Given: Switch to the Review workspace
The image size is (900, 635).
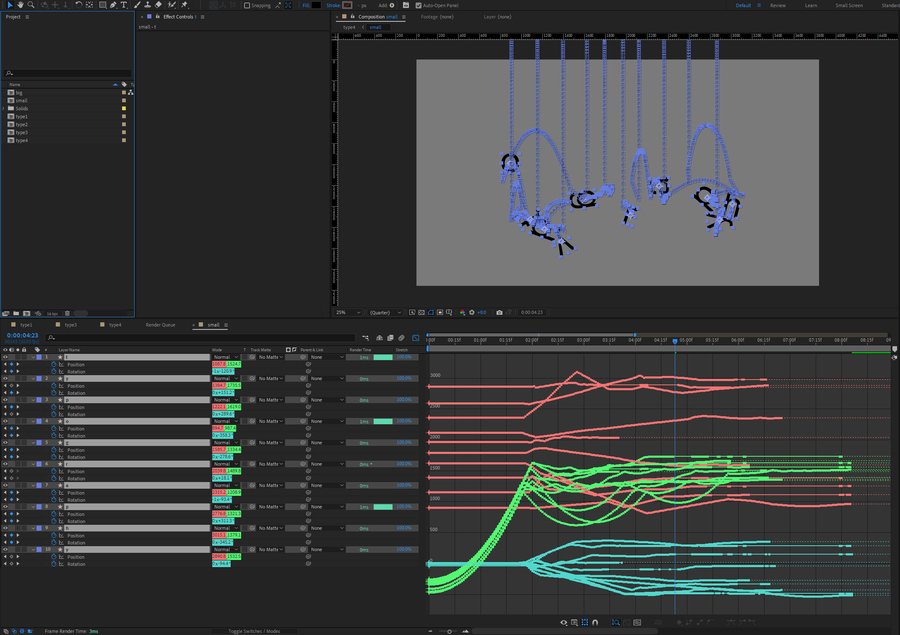Looking at the screenshot, I should click(777, 5).
